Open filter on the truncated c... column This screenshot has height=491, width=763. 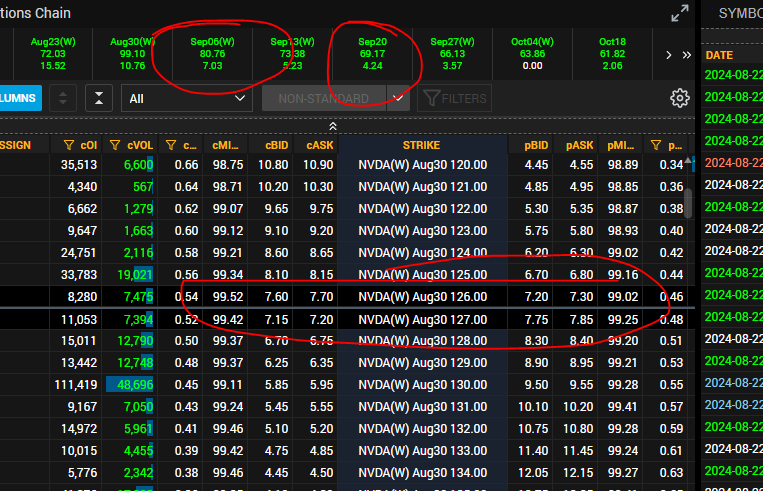[x=171, y=145]
